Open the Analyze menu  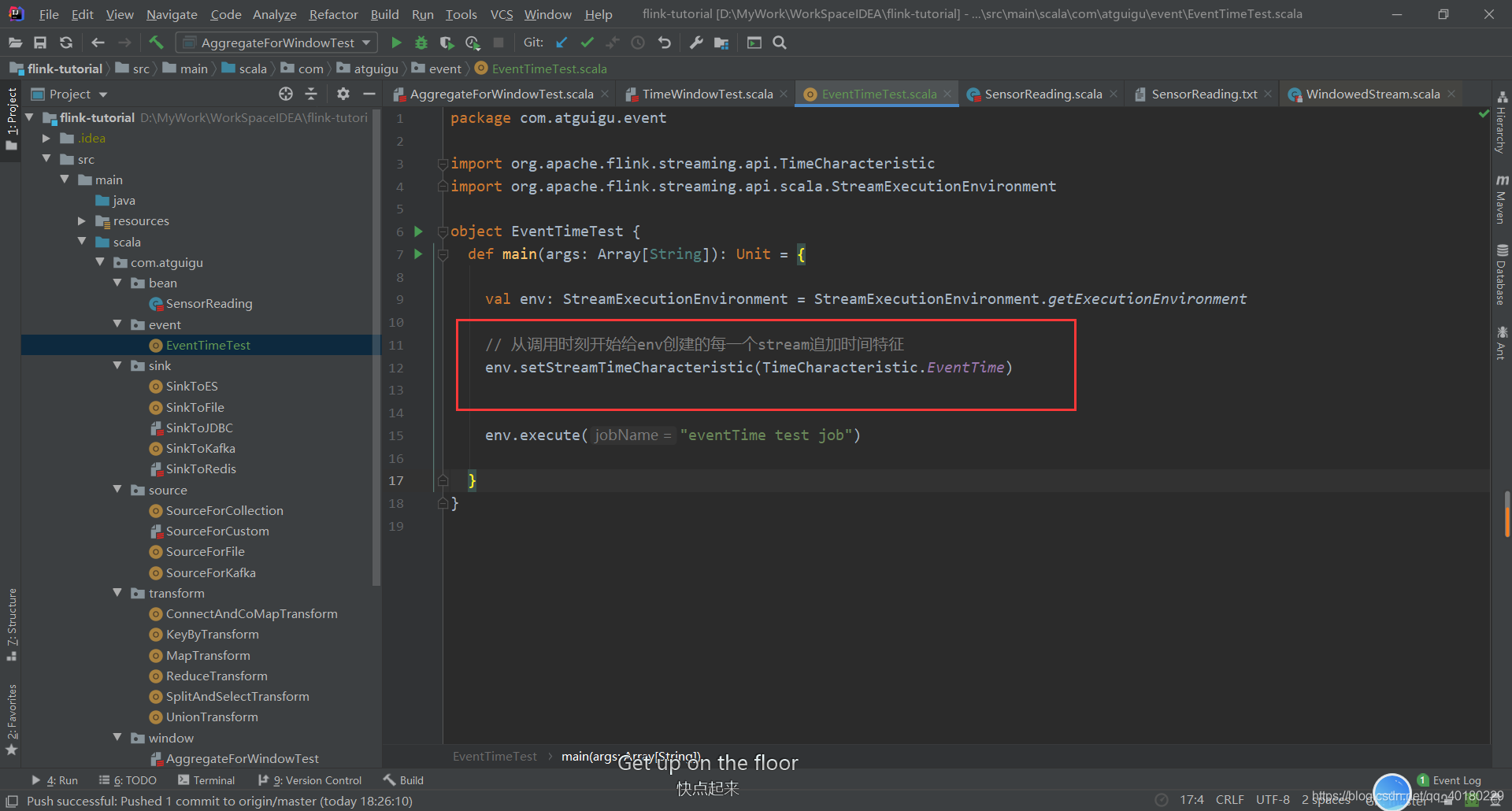[x=274, y=14]
